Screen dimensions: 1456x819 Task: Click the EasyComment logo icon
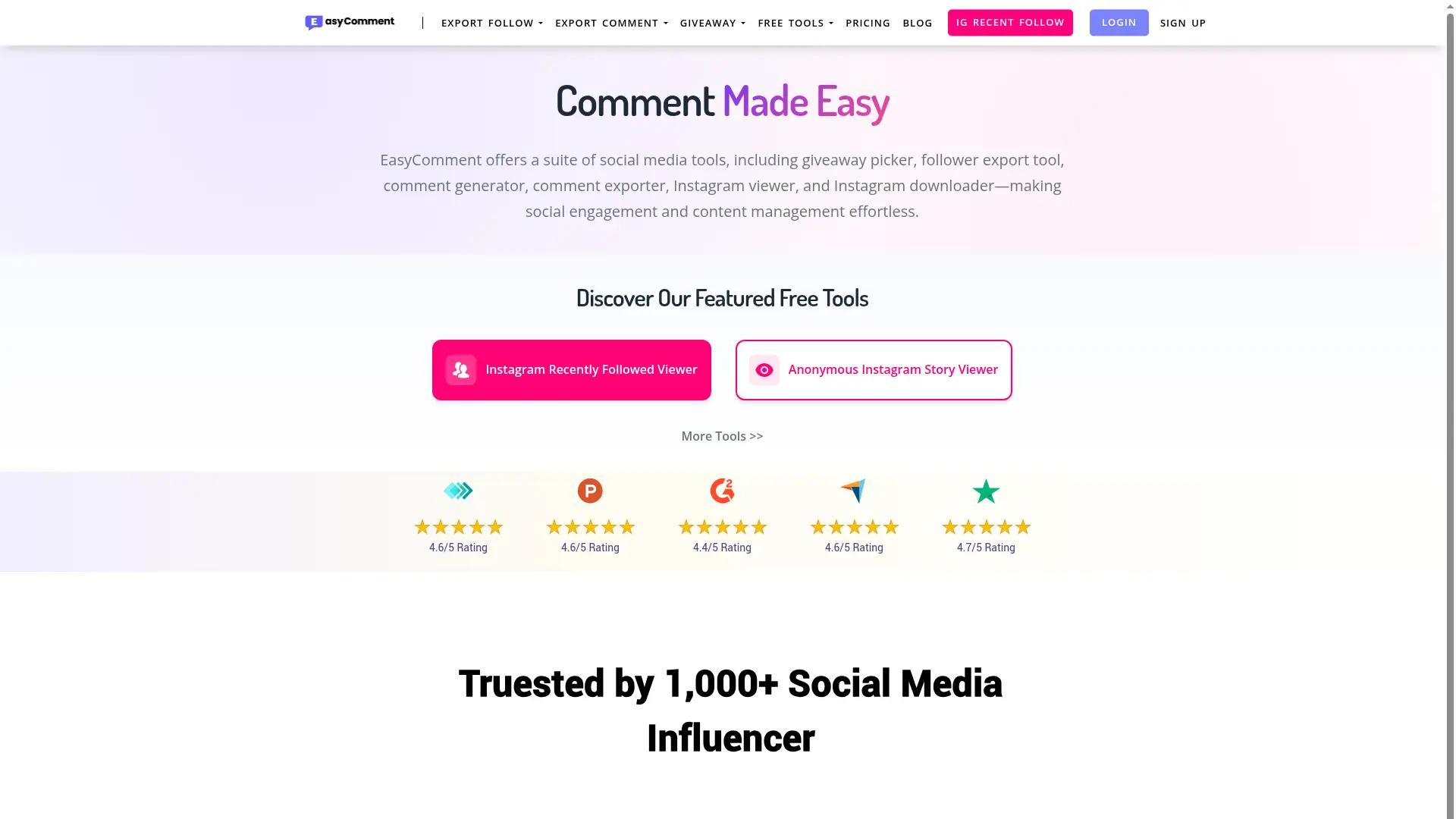[x=315, y=22]
